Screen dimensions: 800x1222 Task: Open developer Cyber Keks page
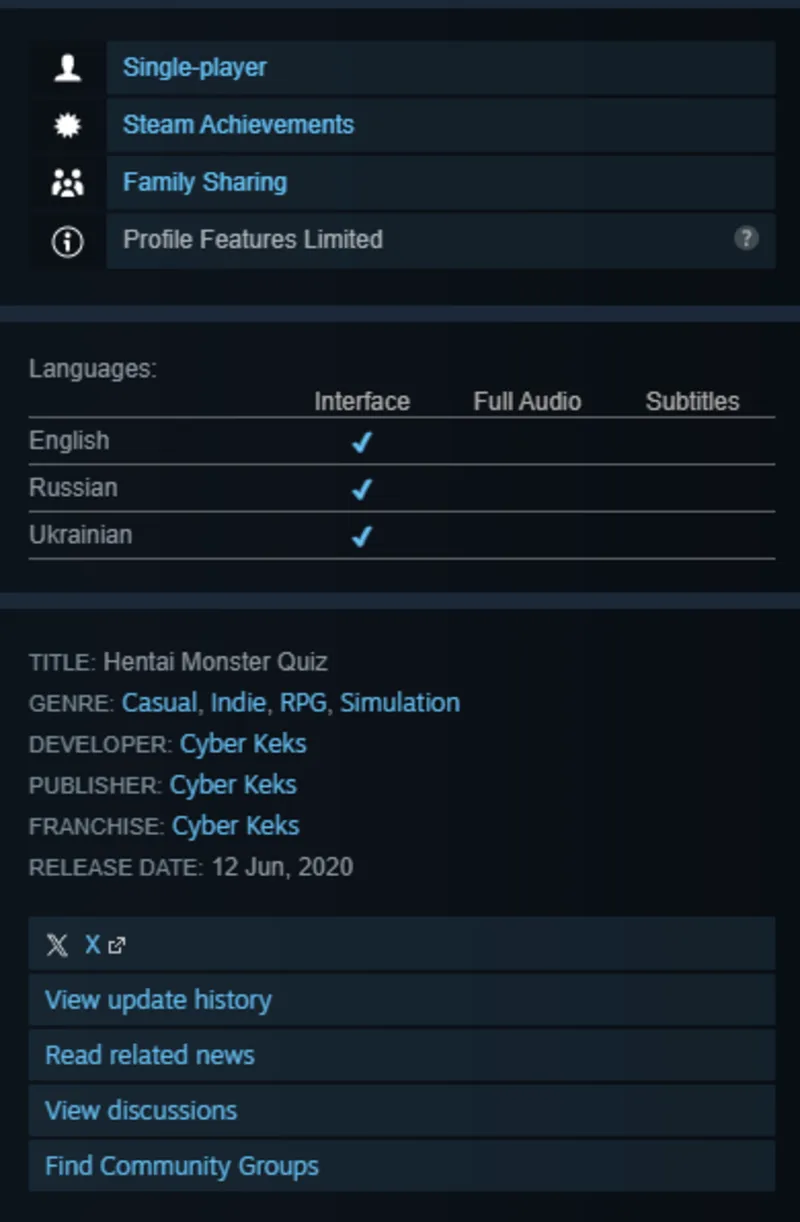[243, 744]
